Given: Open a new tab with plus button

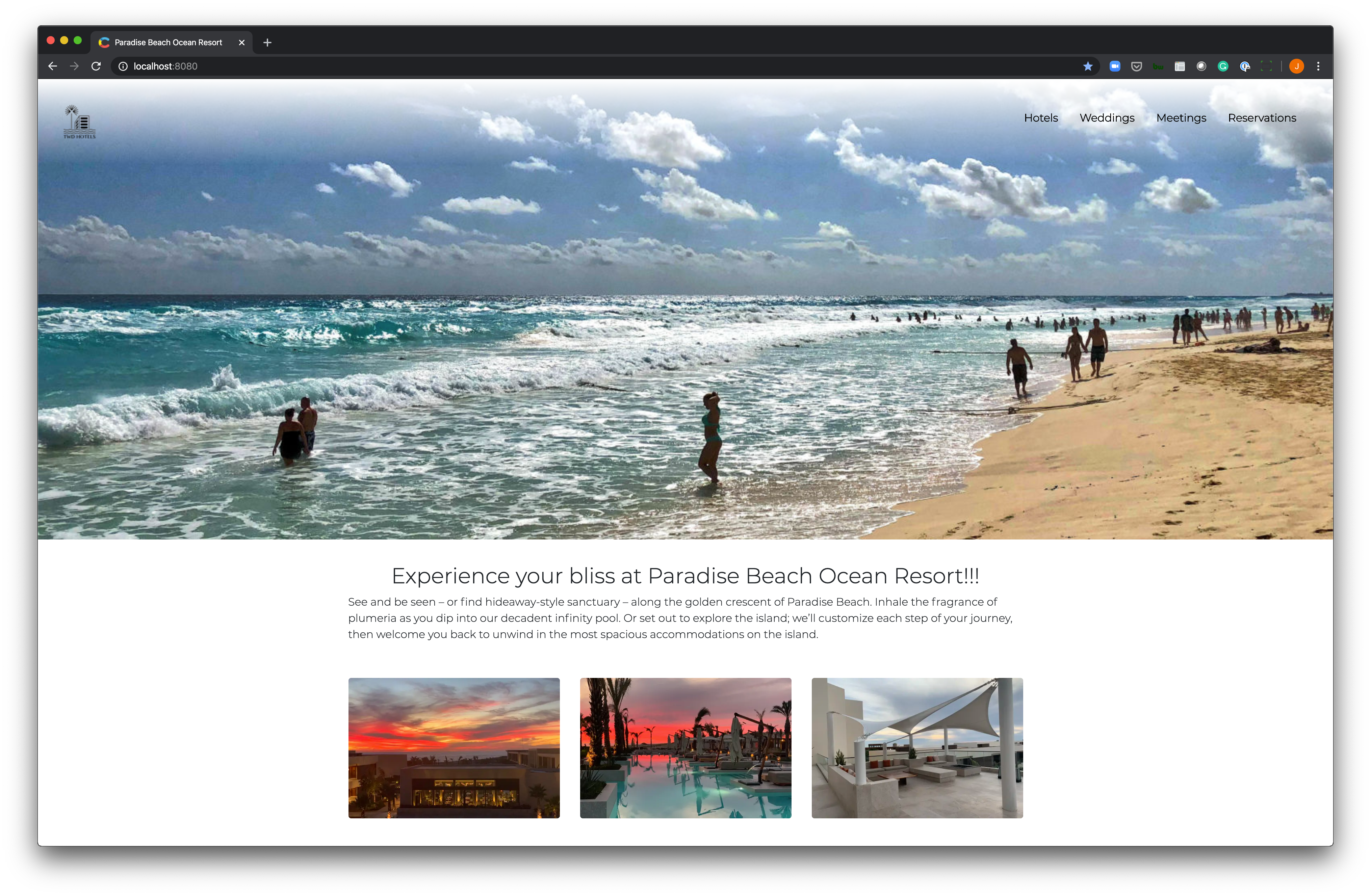Looking at the screenshot, I should [x=267, y=43].
